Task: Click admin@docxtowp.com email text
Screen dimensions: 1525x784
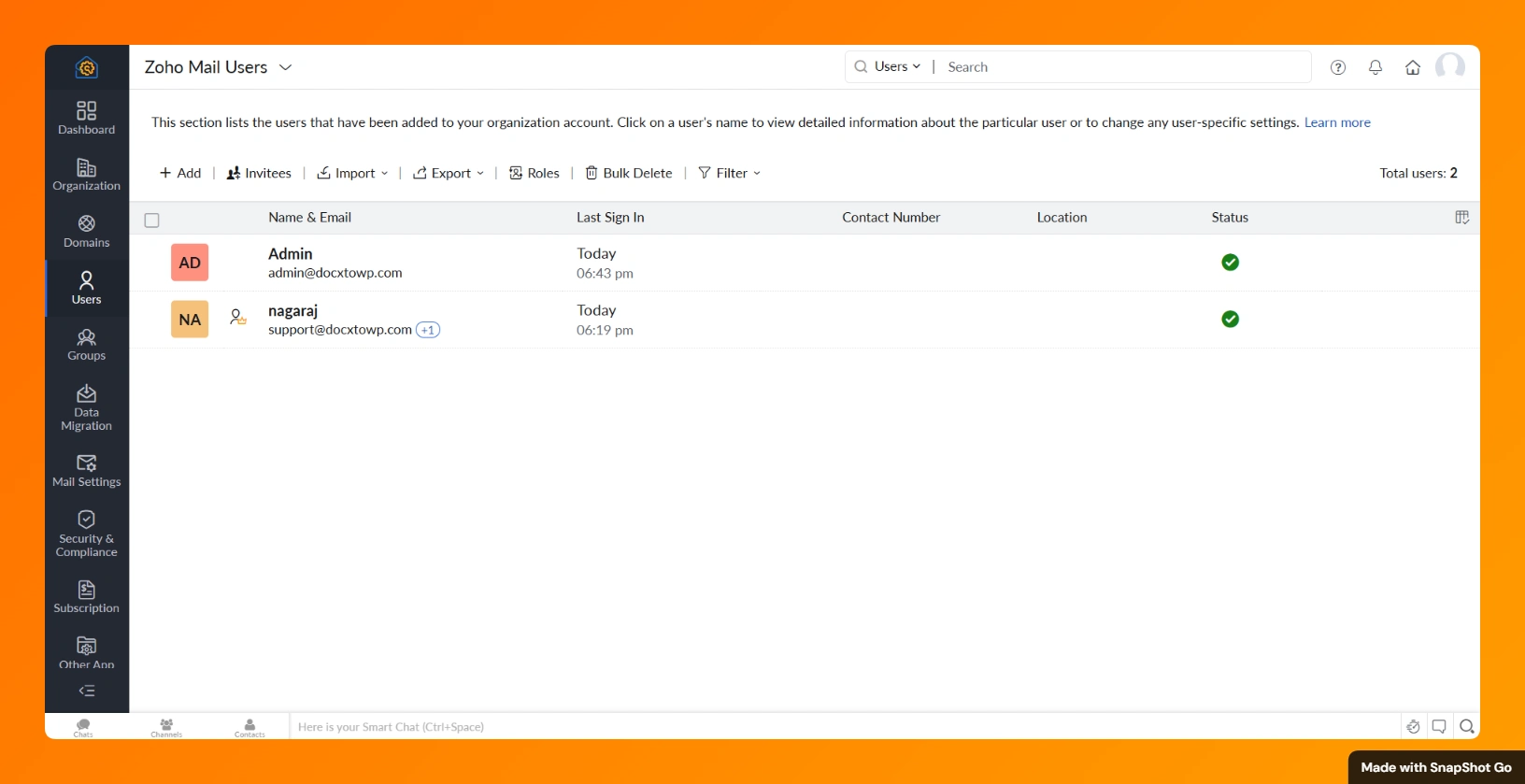Action: tap(335, 273)
